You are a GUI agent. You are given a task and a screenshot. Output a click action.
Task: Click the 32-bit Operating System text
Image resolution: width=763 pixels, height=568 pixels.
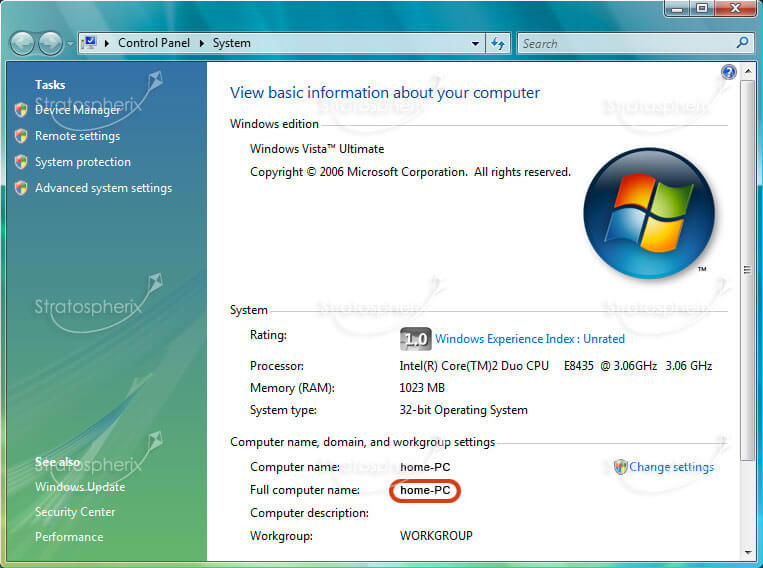[463, 410]
